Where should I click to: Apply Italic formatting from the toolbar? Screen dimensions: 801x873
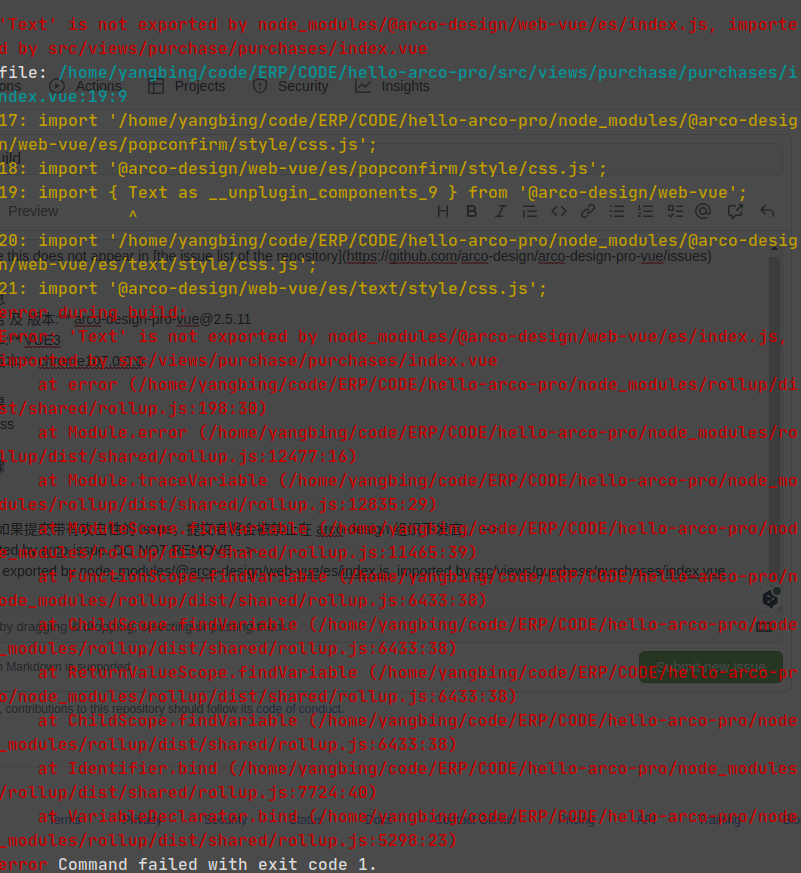[499, 211]
